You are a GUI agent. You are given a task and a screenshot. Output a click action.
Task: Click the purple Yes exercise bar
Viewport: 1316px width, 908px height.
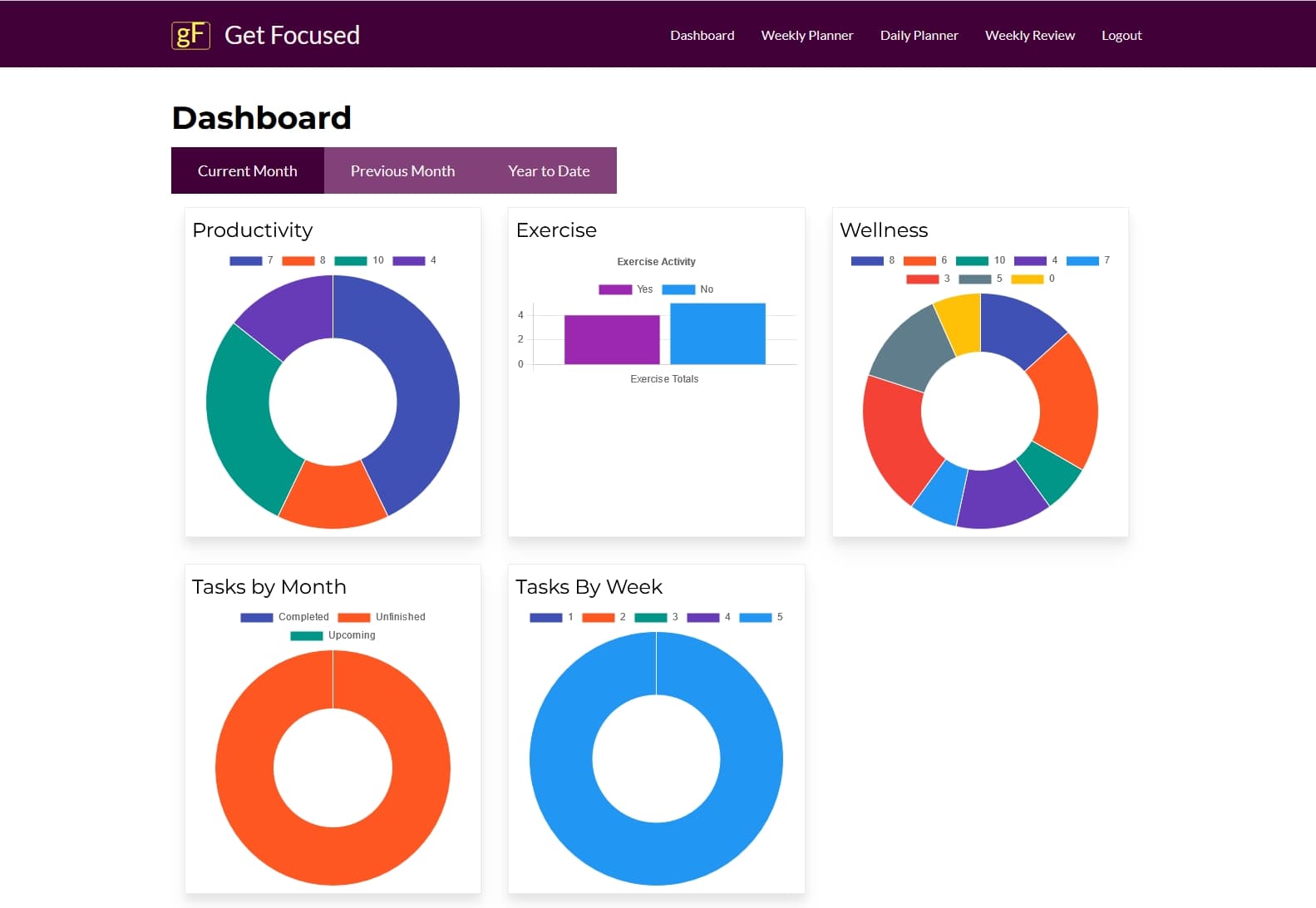coord(612,339)
